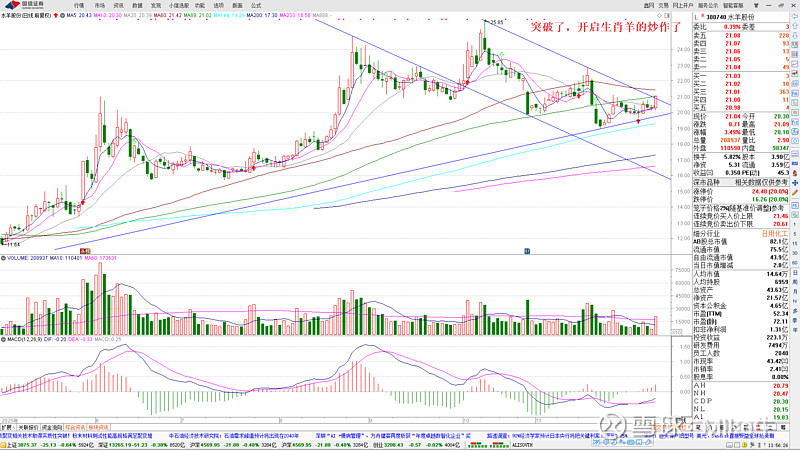
Task: Click the X10 scale label beside volume axis
Action: pyautogui.click(x=677, y=332)
